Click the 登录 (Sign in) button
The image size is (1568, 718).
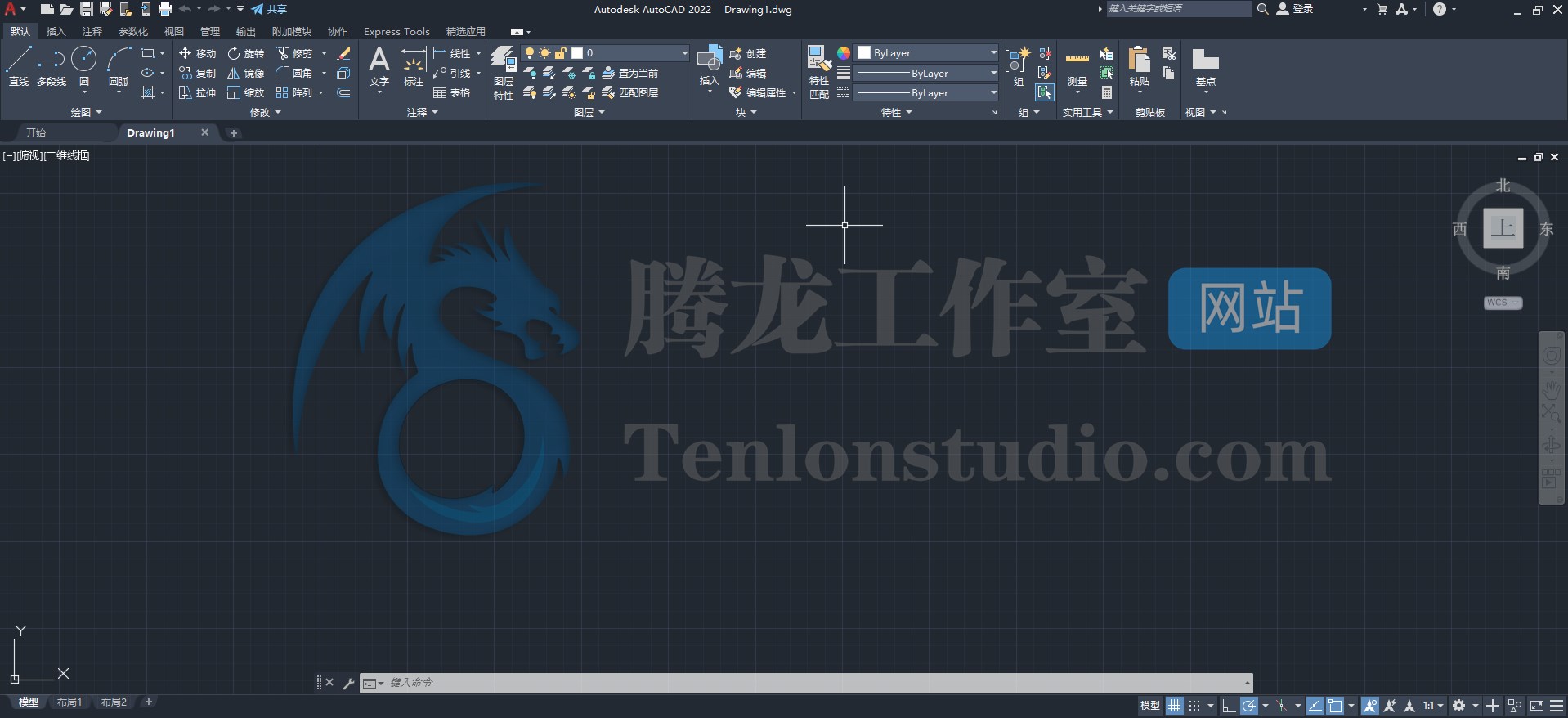point(1296,9)
